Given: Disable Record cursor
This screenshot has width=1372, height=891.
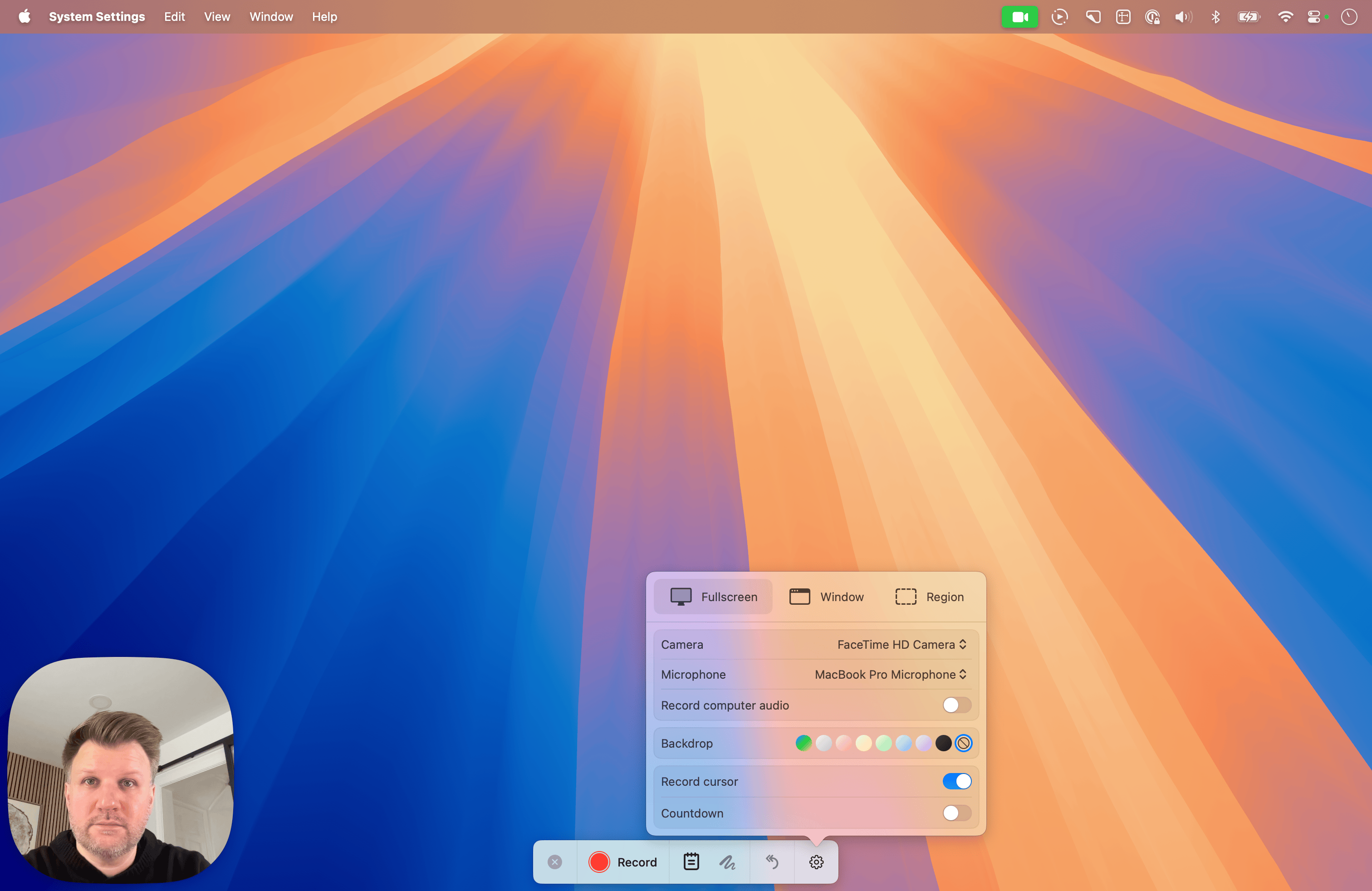Looking at the screenshot, I should point(957,782).
